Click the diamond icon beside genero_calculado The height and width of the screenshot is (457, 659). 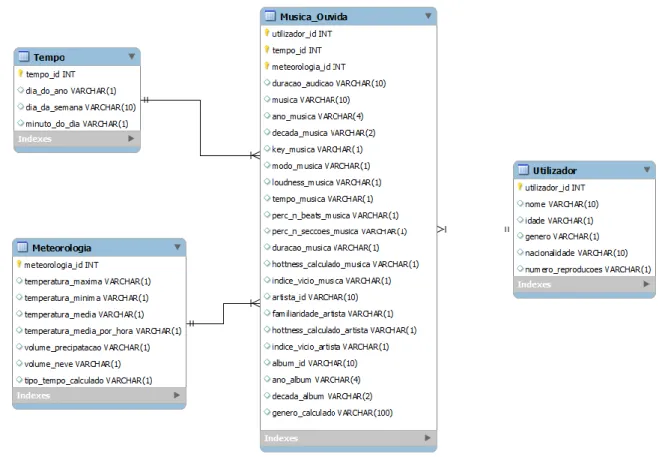click(267, 412)
